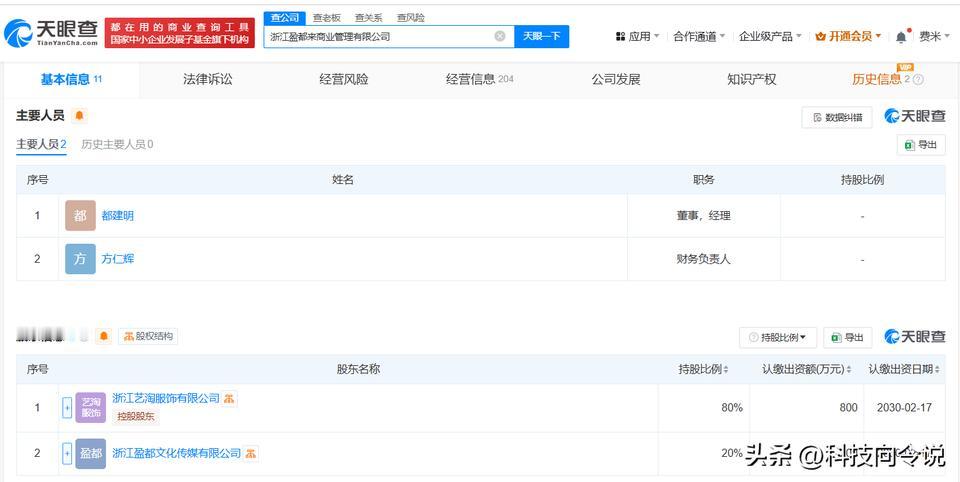Open the 合作通道 dropdown
The height and width of the screenshot is (482, 960).
699,37
